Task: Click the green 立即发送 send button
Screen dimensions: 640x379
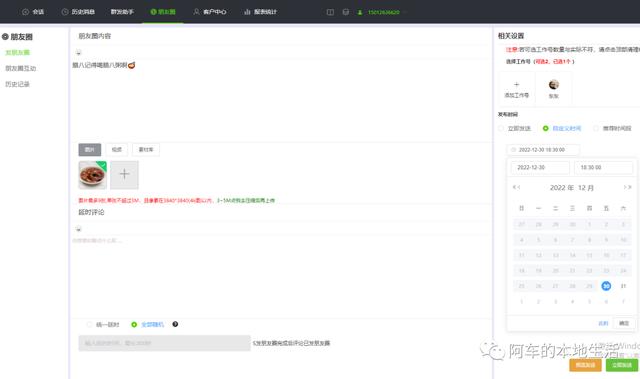Action: coord(622,365)
